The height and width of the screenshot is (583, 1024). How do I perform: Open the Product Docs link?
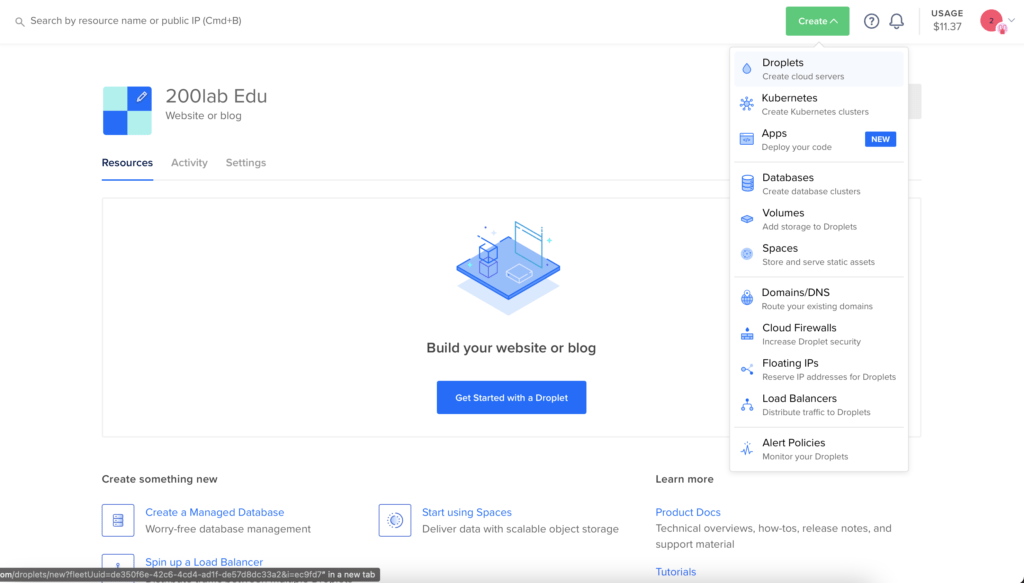click(x=688, y=512)
